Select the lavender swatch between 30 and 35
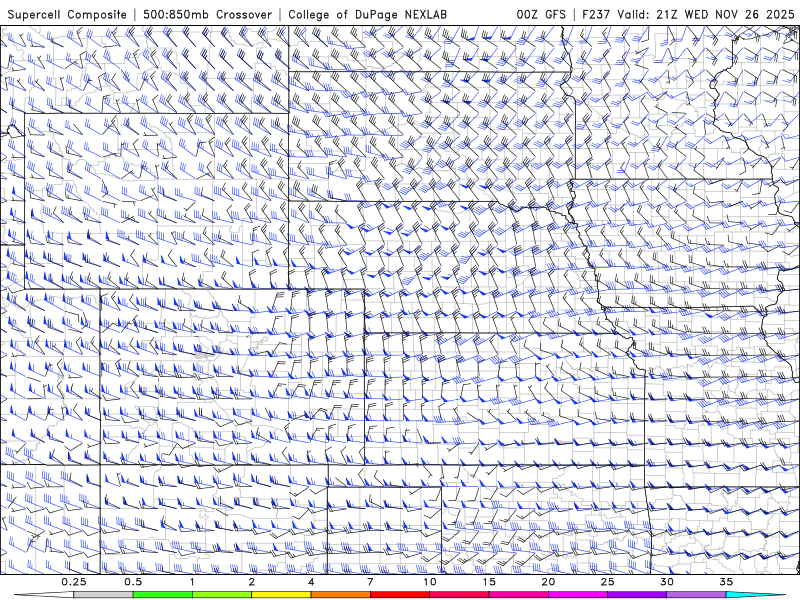Viewport: 800px width, 600px height. pos(696,595)
